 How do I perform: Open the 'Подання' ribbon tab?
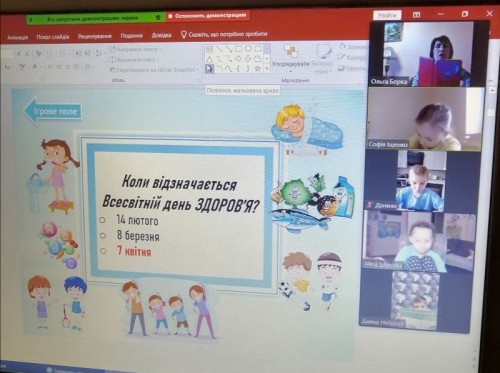[x=131, y=35]
